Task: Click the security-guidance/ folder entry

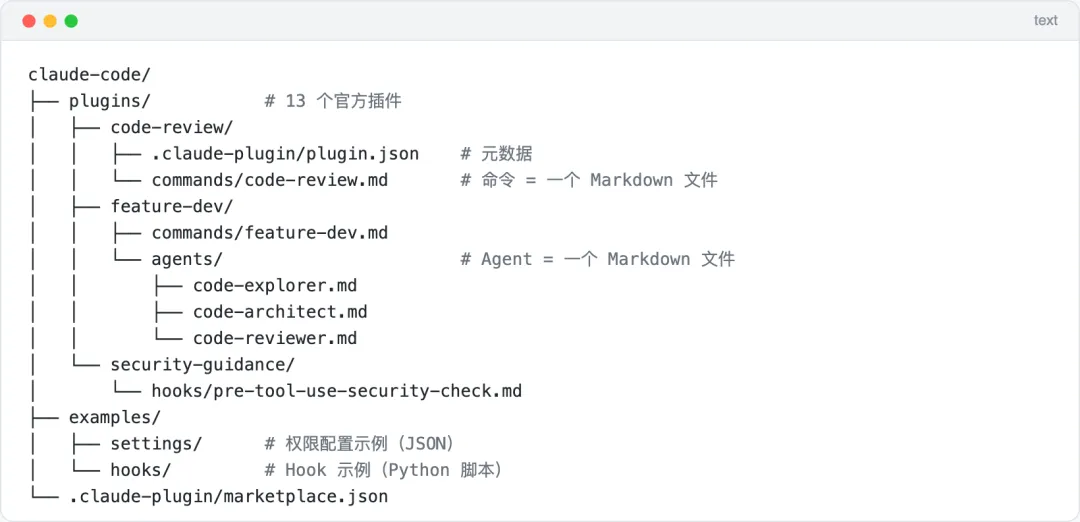Action: point(202,365)
